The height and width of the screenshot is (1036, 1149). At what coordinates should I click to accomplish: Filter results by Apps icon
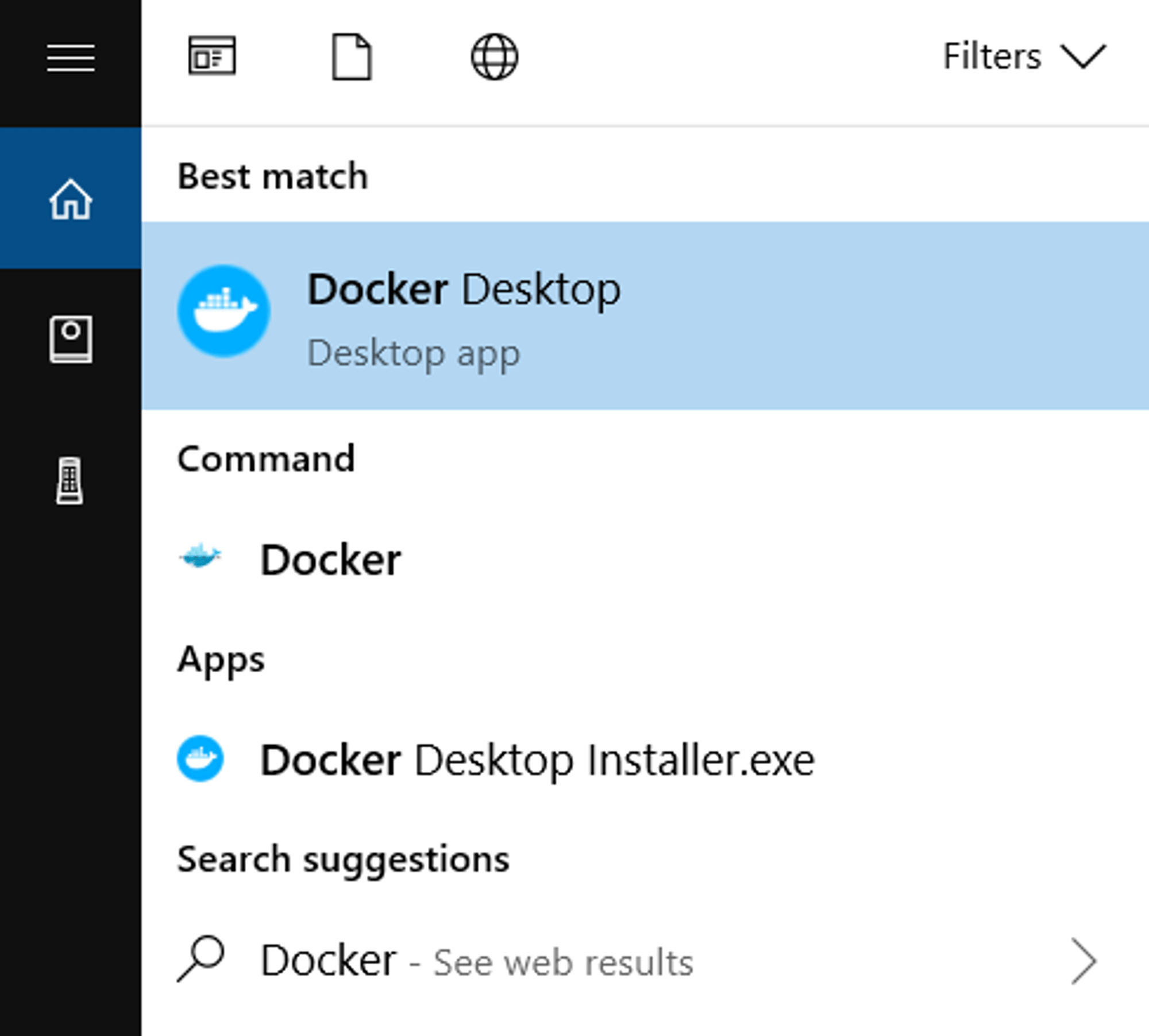click(212, 56)
